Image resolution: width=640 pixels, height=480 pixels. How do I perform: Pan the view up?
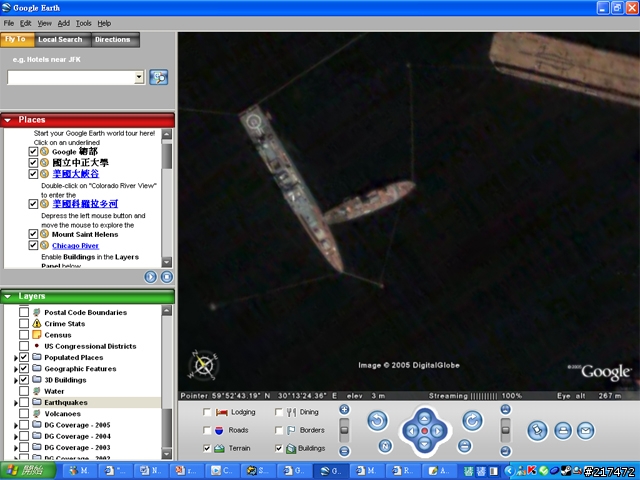pyautogui.click(x=424, y=418)
